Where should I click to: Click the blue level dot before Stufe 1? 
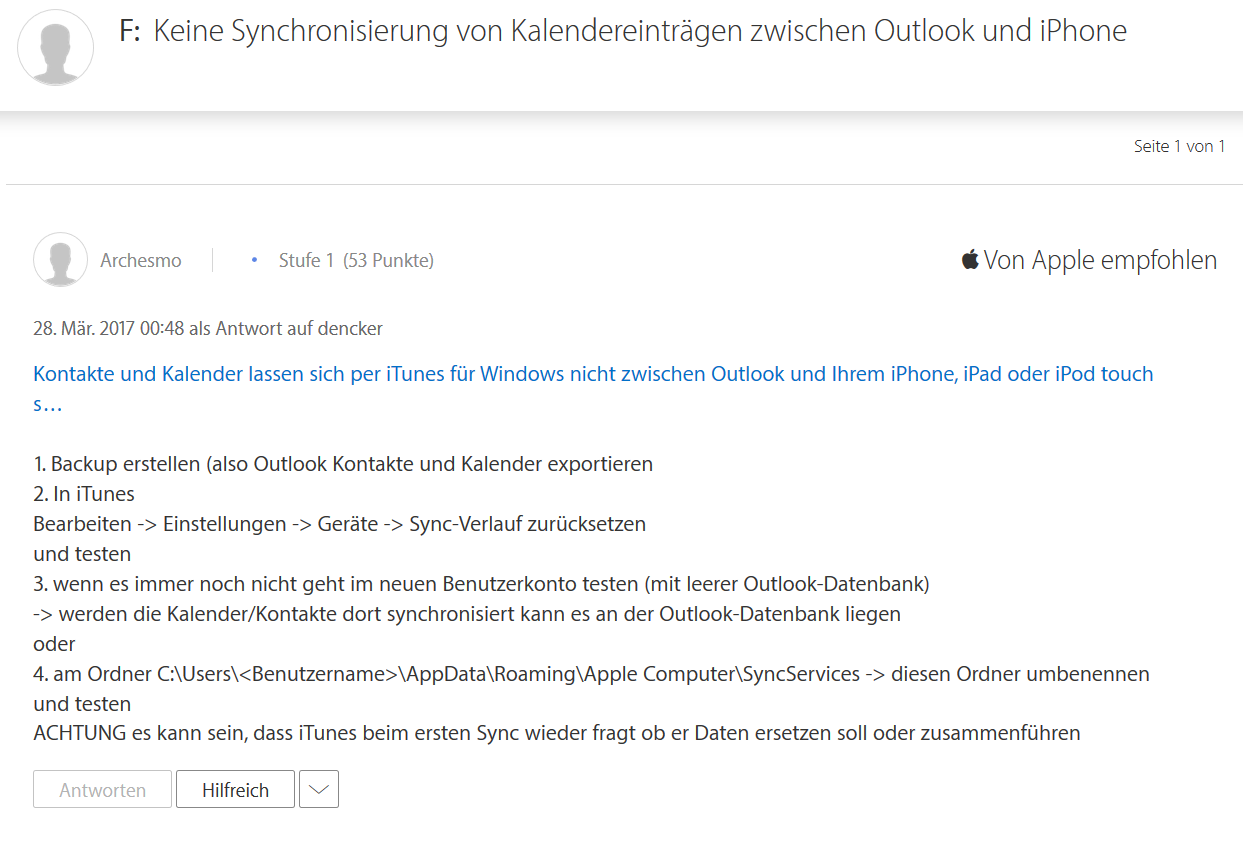click(x=254, y=260)
